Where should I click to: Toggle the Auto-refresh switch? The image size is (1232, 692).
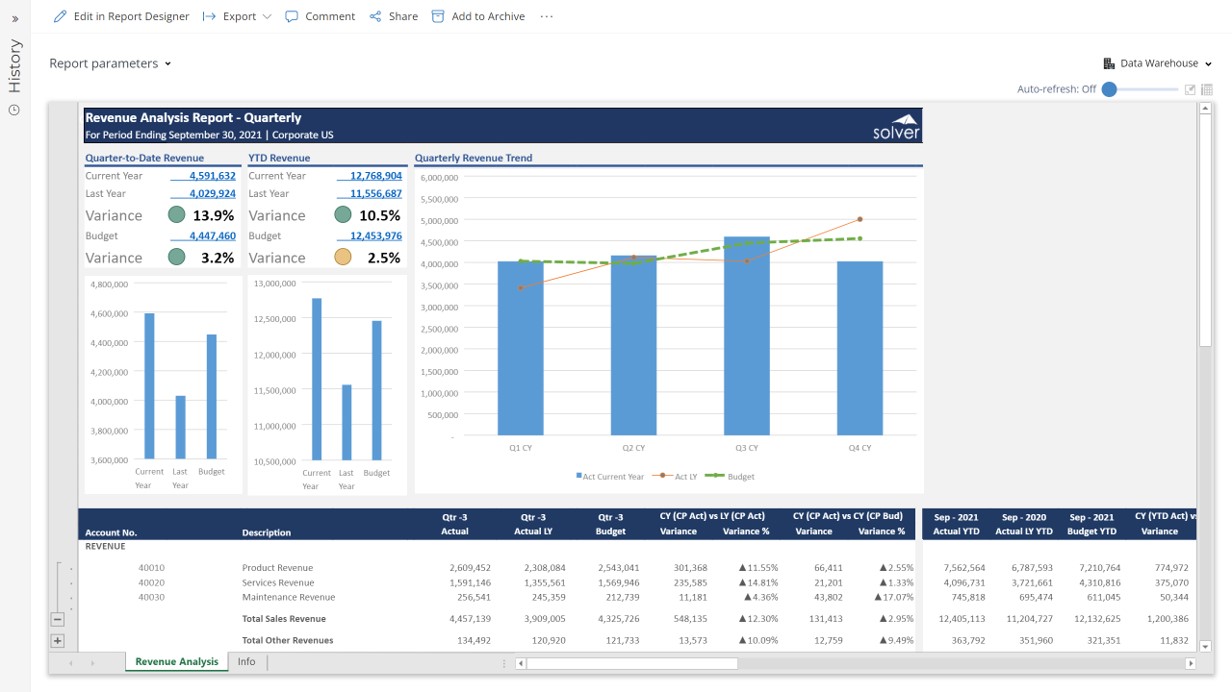[x=1110, y=90]
